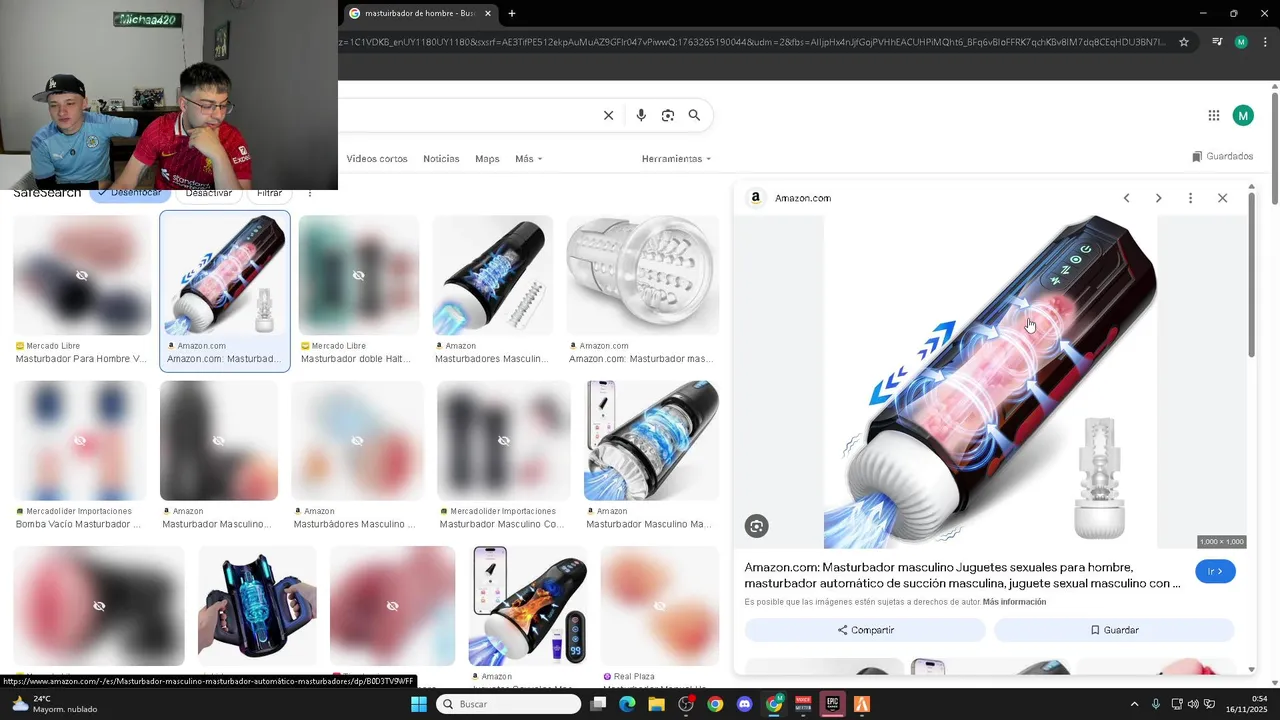Viewport: 1280px width, 720px height.
Task: Open Microsoft Edge from the taskbar
Action: pyautogui.click(x=627, y=704)
